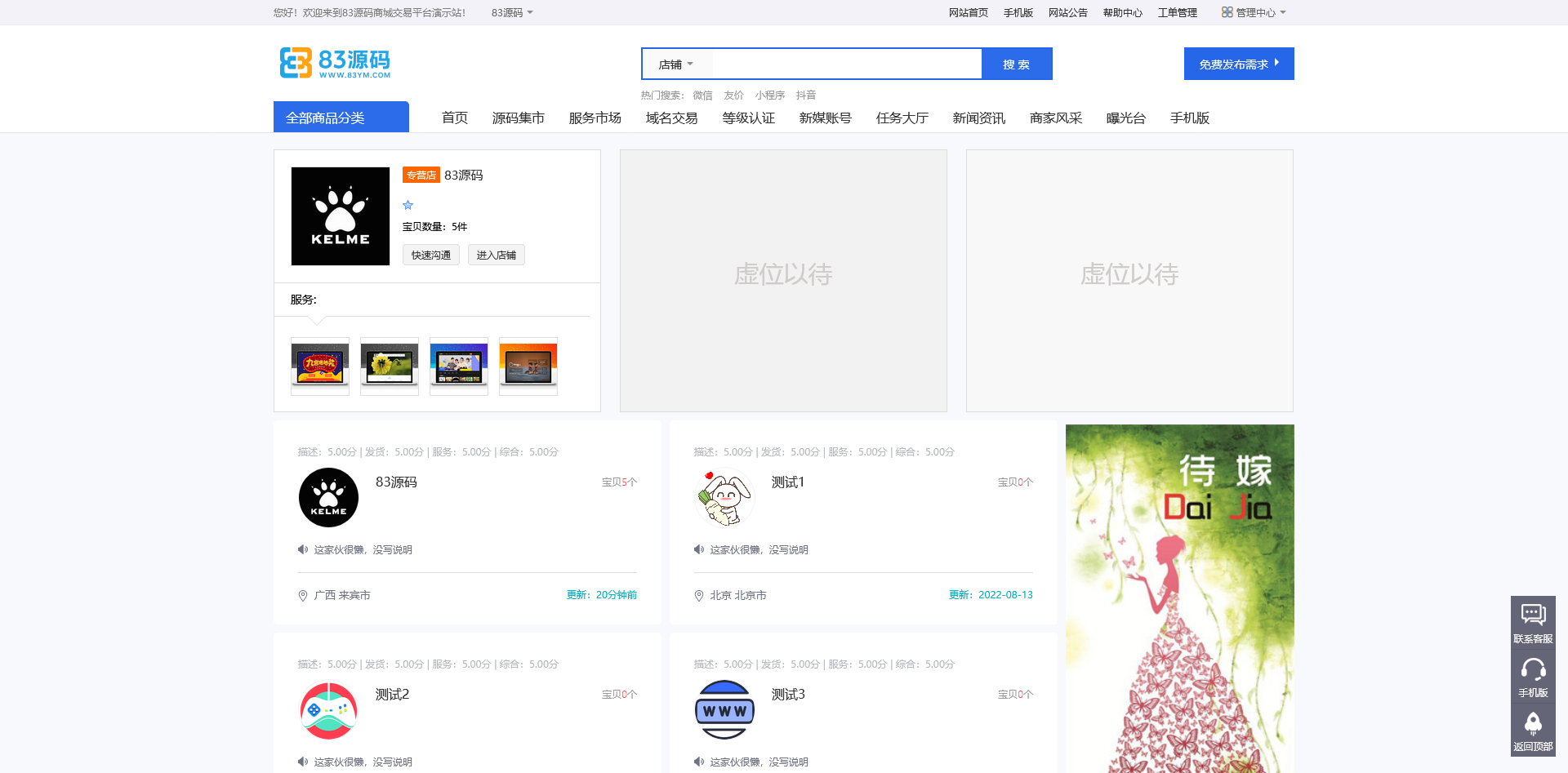This screenshot has height=773, width=1568.
Task: Click the WWW avatar of 测试3
Action: [x=724, y=710]
